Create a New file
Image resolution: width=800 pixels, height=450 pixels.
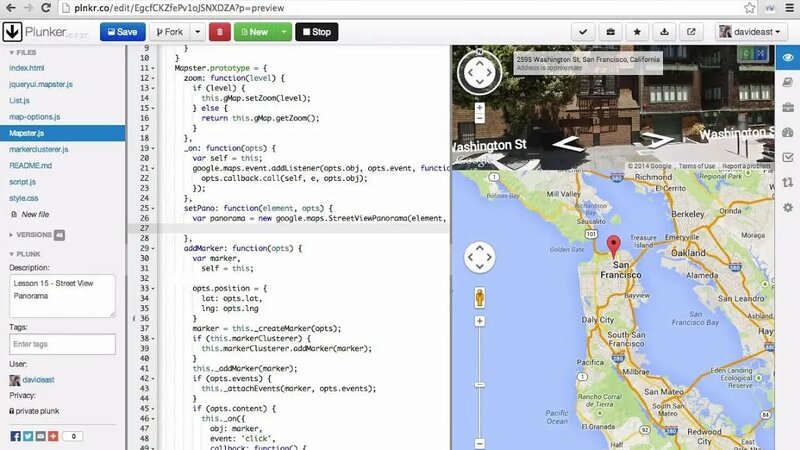[31, 215]
